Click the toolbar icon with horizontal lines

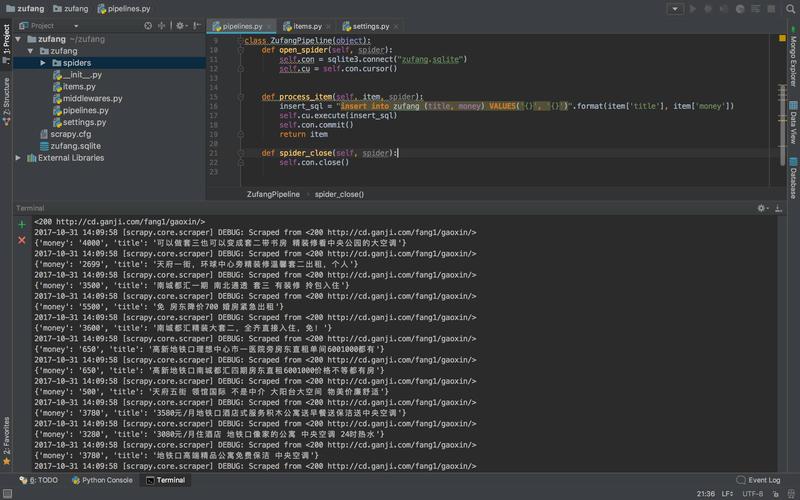click(756, 9)
